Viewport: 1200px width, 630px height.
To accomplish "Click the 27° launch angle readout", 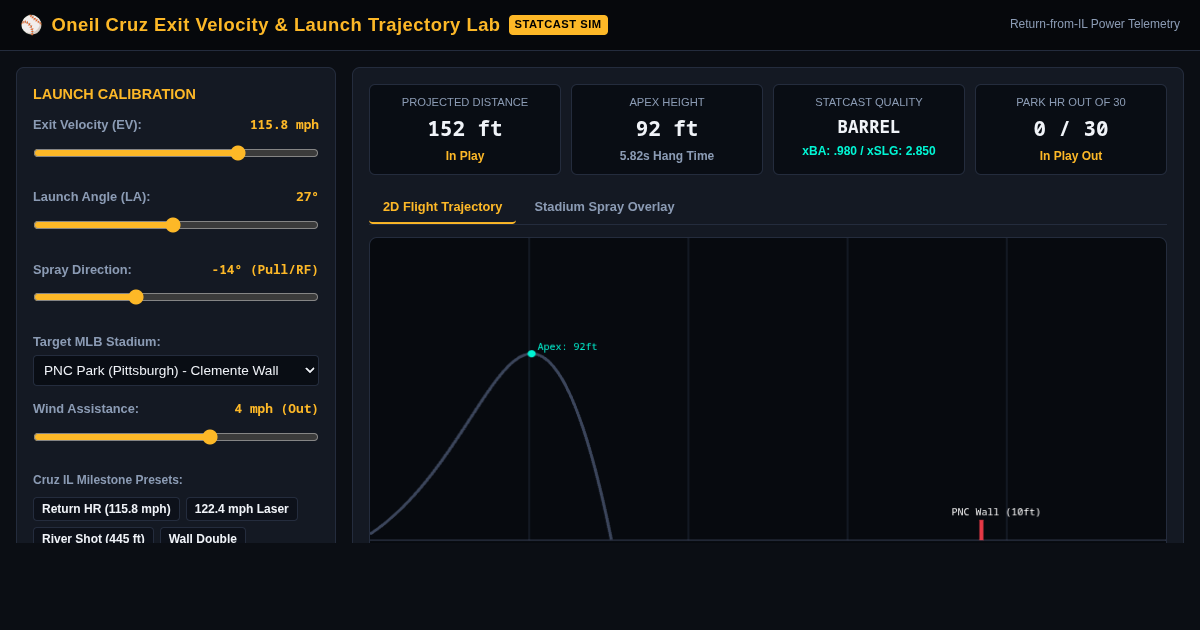I will tap(307, 197).
